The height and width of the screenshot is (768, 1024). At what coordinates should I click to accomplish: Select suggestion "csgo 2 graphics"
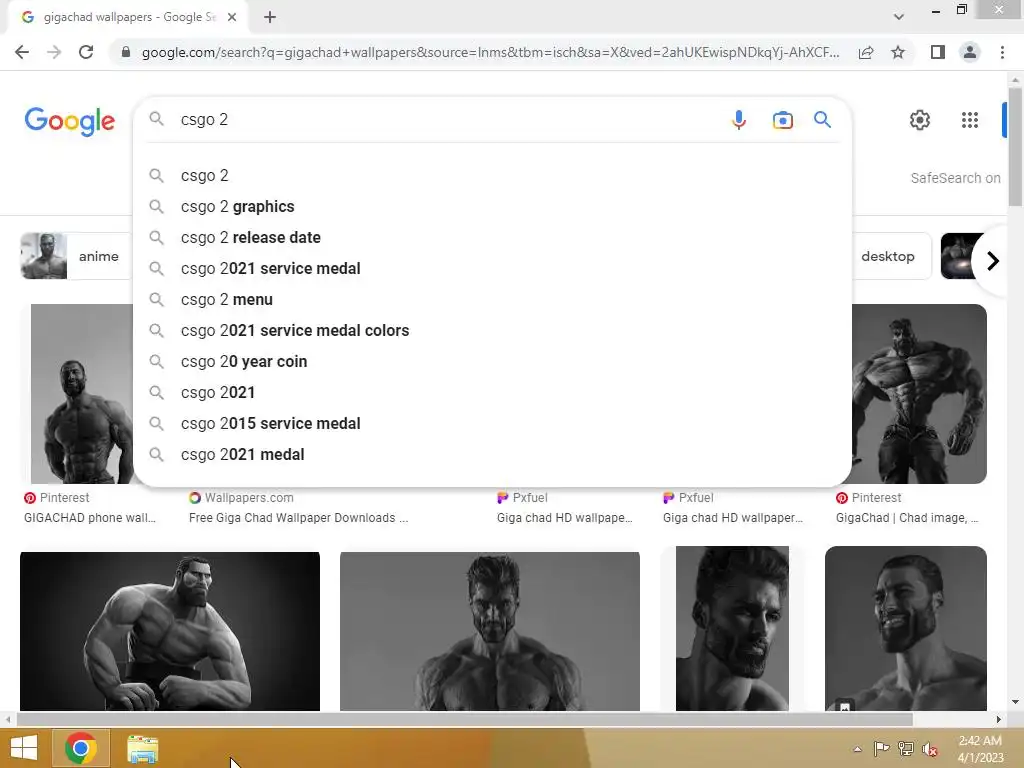coord(492,206)
